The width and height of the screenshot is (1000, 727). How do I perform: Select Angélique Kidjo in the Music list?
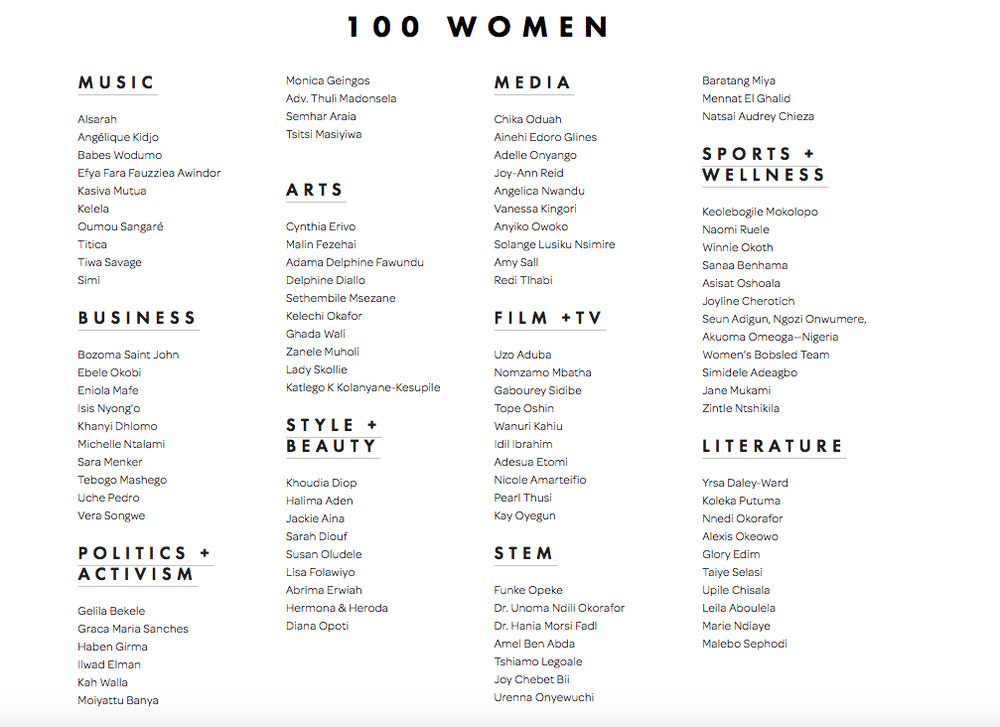pyautogui.click(x=118, y=137)
